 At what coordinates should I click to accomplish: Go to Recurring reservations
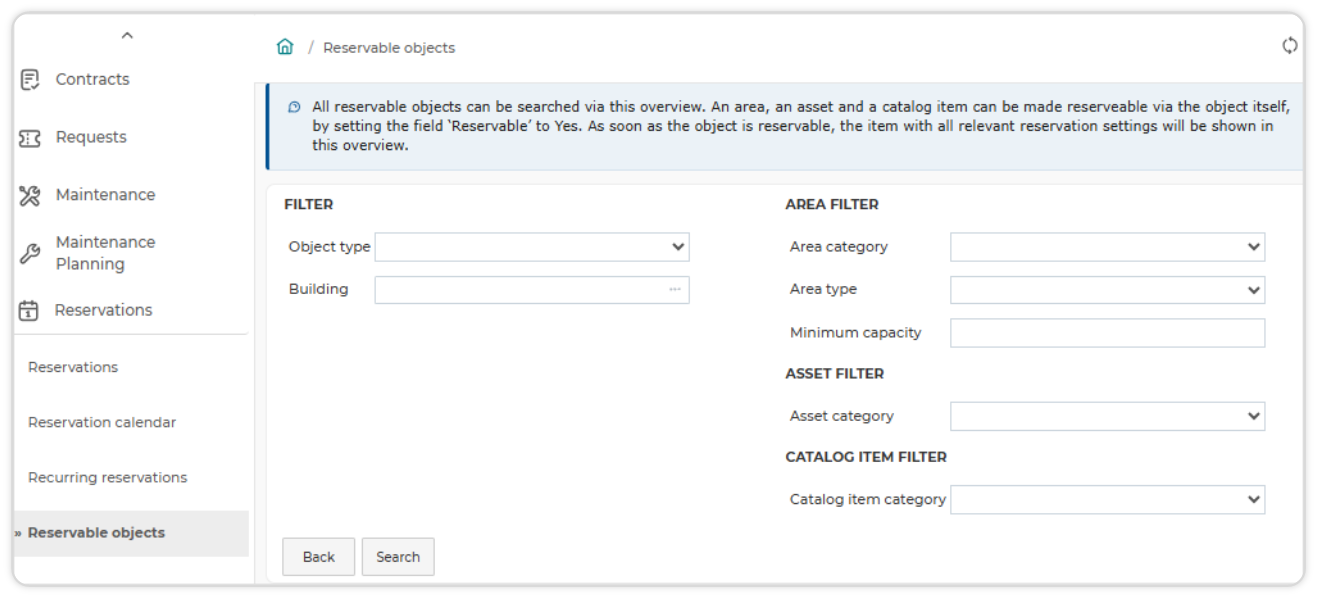107,477
